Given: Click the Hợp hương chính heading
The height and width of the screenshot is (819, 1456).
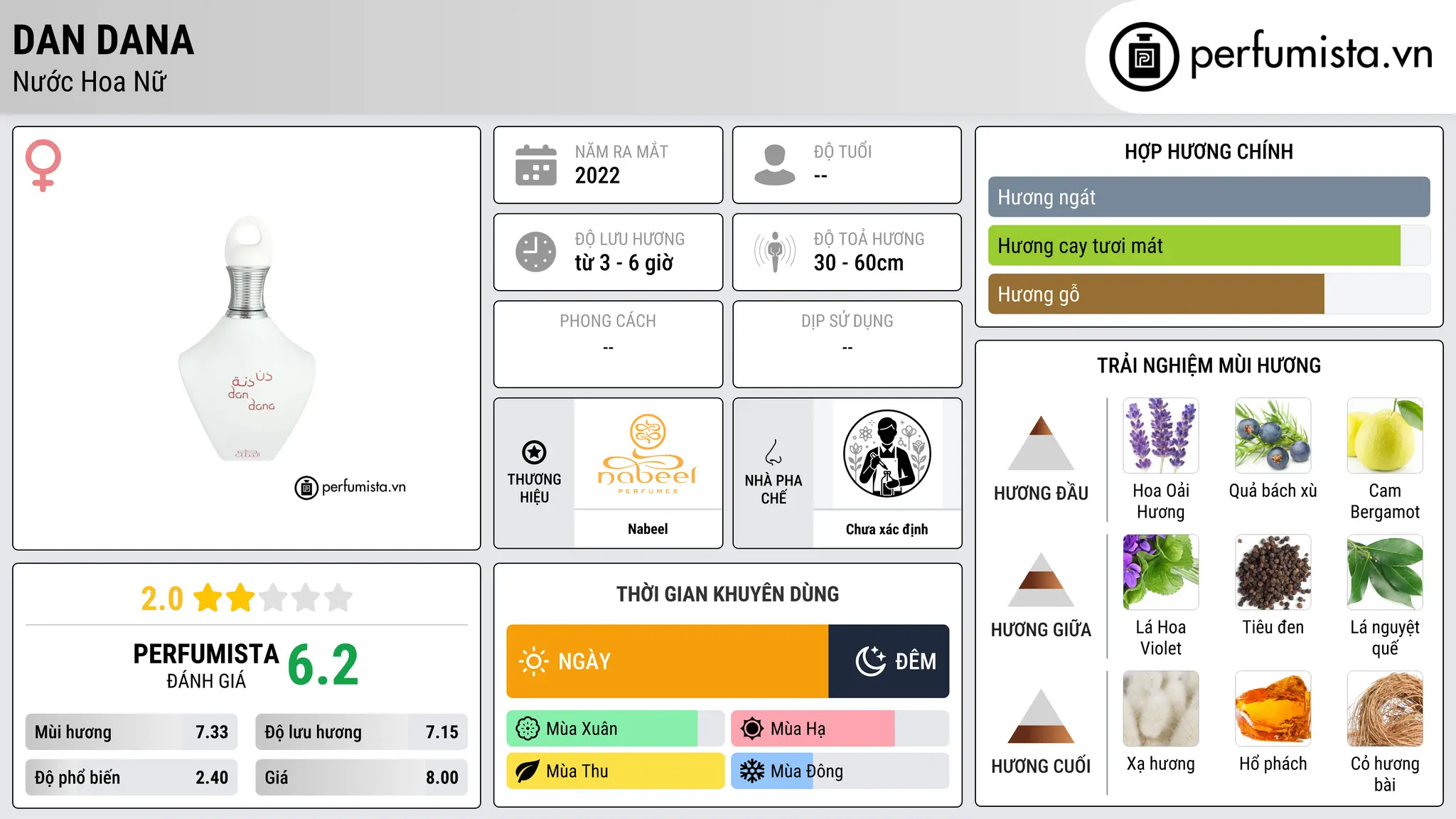Looking at the screenshot, I should (1209, 151).
